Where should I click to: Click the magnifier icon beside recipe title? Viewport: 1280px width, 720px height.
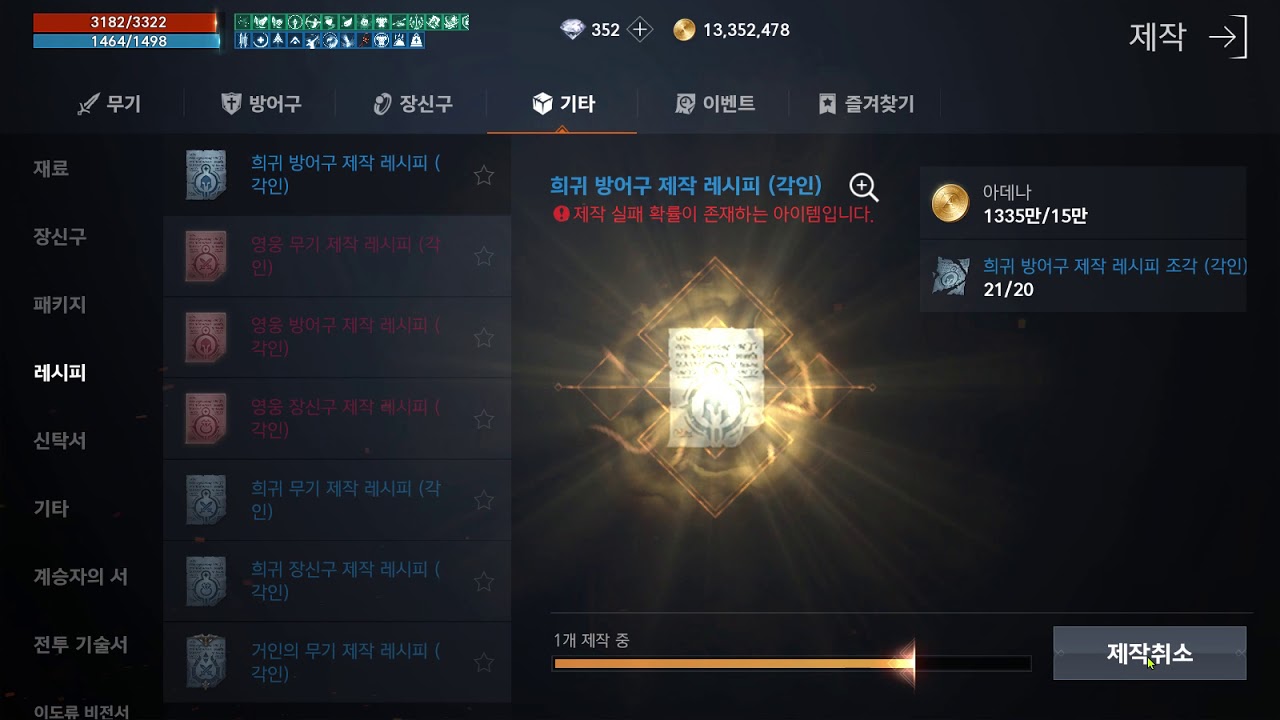(x=864, y=187)
